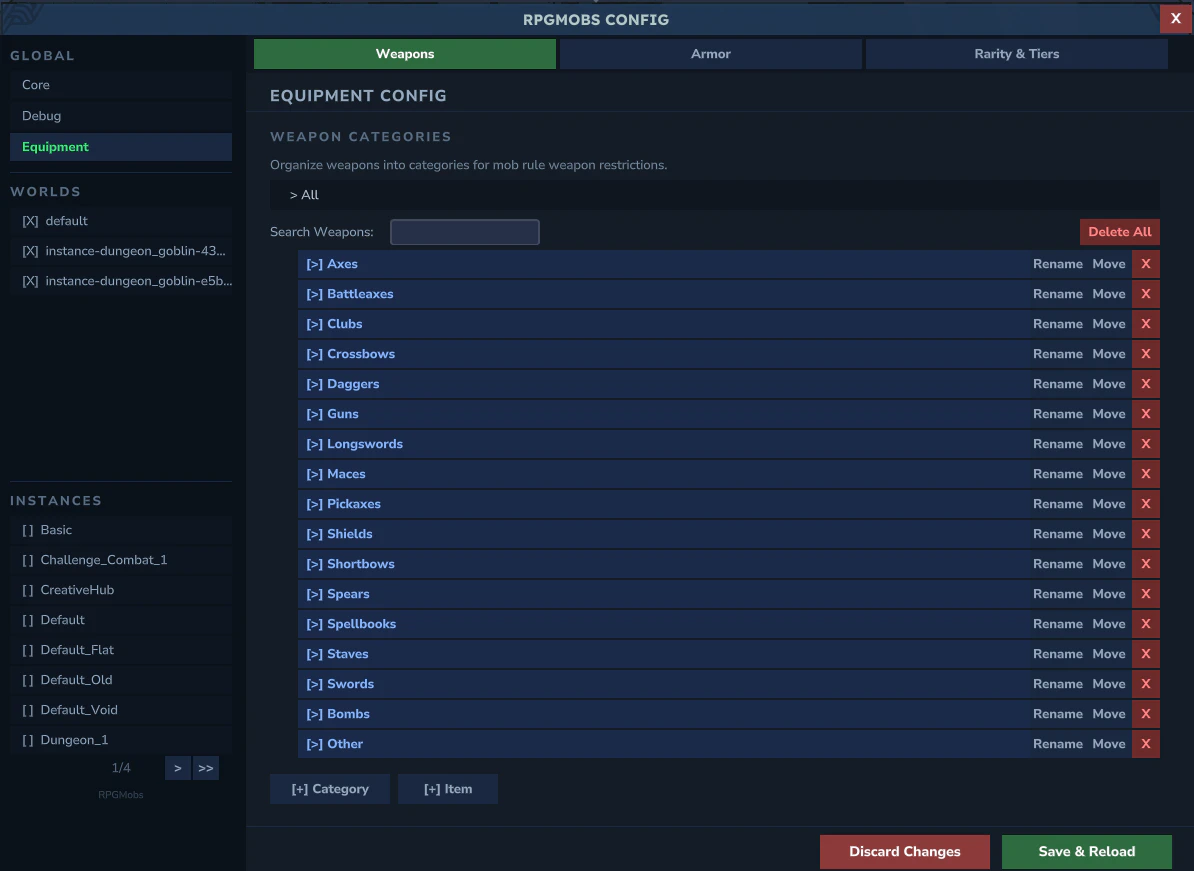The width and height of the screenshot is (1194, 871).
Task: Jump to last page using the >> arrow
Action: coord(205,767)
